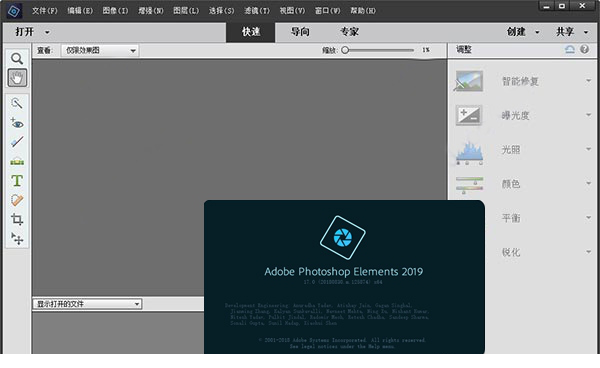Expand the arrow next to 共享
600x368 pixels.
tap(586, 33)
